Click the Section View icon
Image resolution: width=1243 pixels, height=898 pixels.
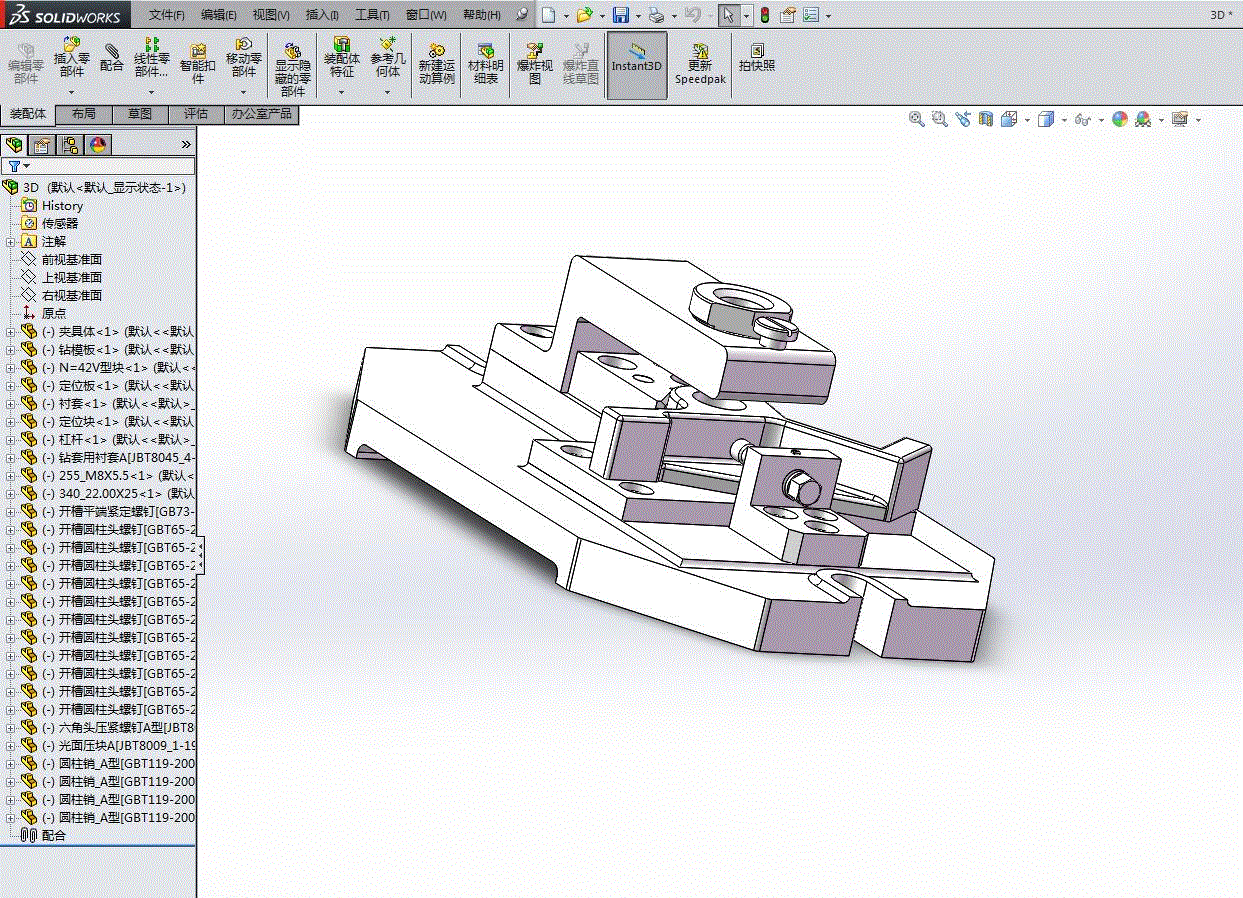pos(986,119)
